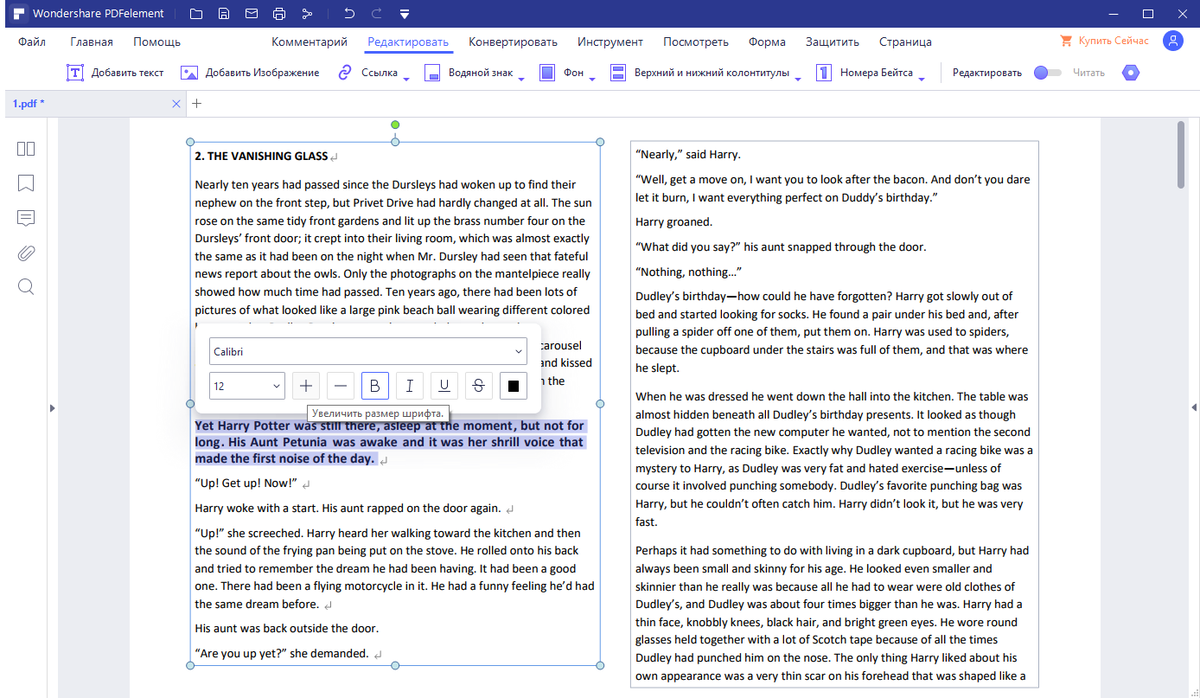Click the Фон background tool

click(561, 73)
